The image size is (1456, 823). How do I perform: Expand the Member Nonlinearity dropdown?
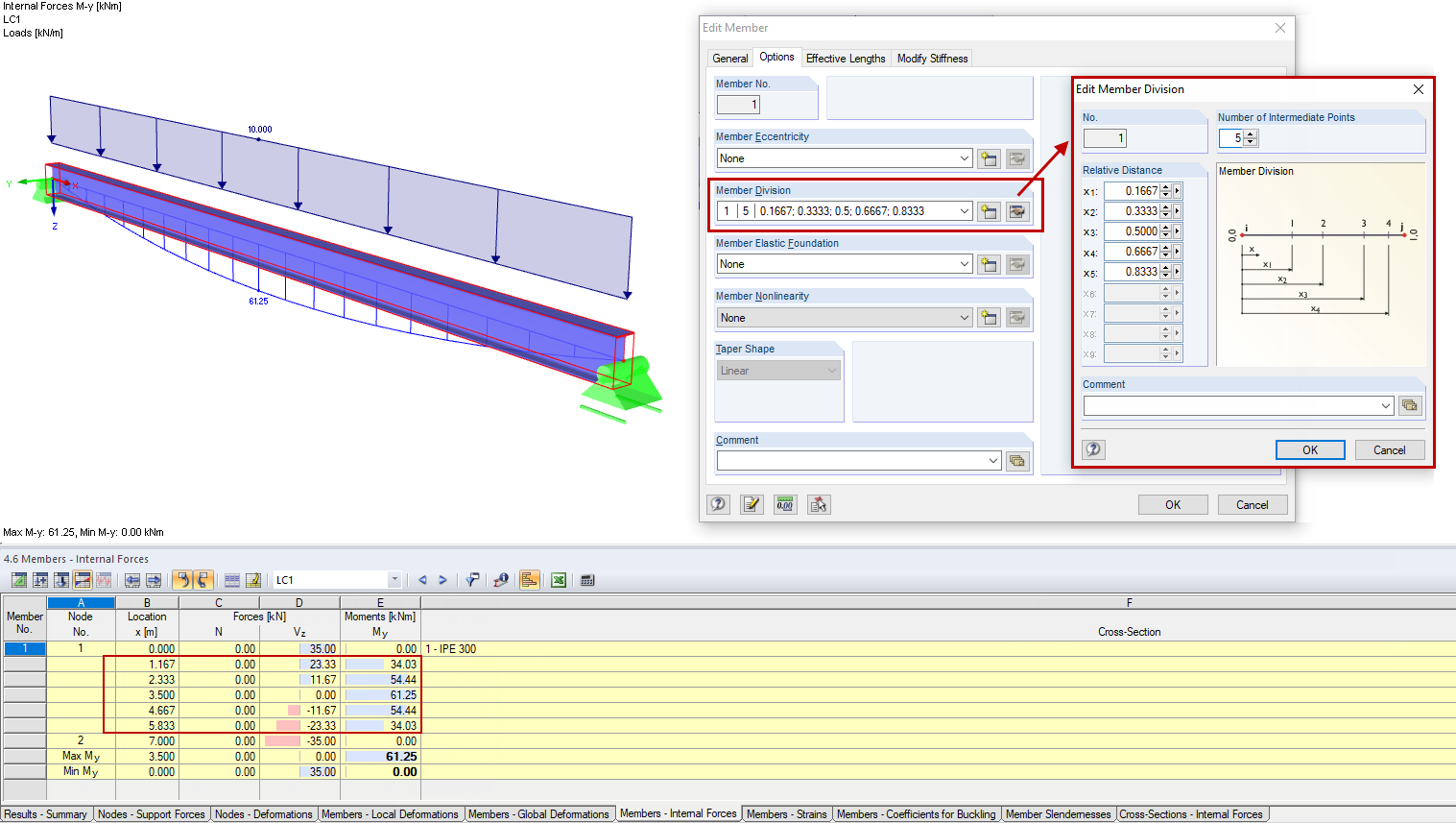[965, 318]
